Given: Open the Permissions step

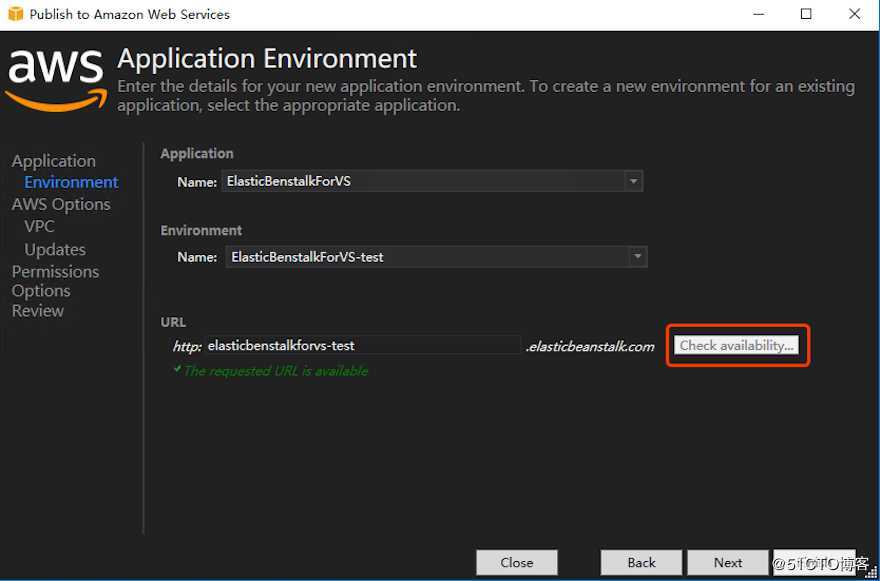Looking at the screenshot, I should [x=55, y=271].
